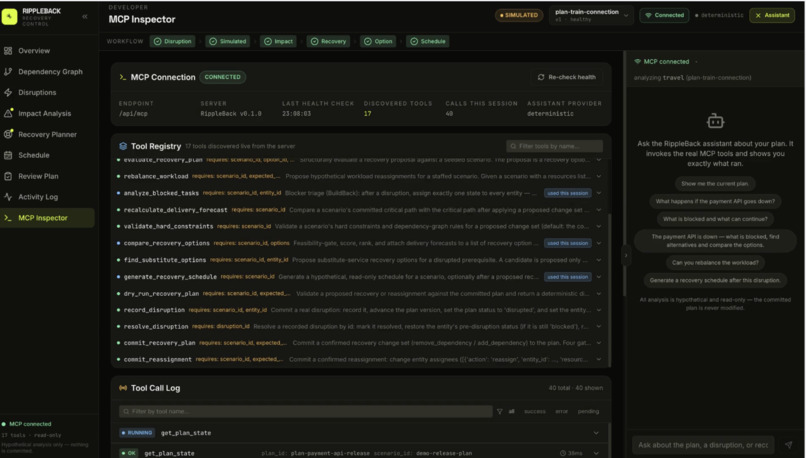Click record_disruption tool name
This screenshot has height=458, width=806.
[x=154, y=310]
